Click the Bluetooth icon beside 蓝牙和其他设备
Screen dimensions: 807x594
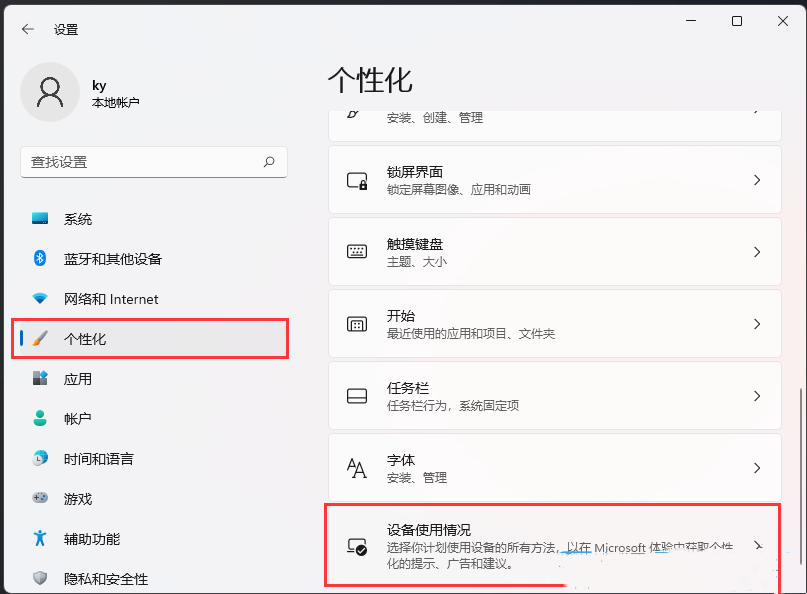coord(40,259)
